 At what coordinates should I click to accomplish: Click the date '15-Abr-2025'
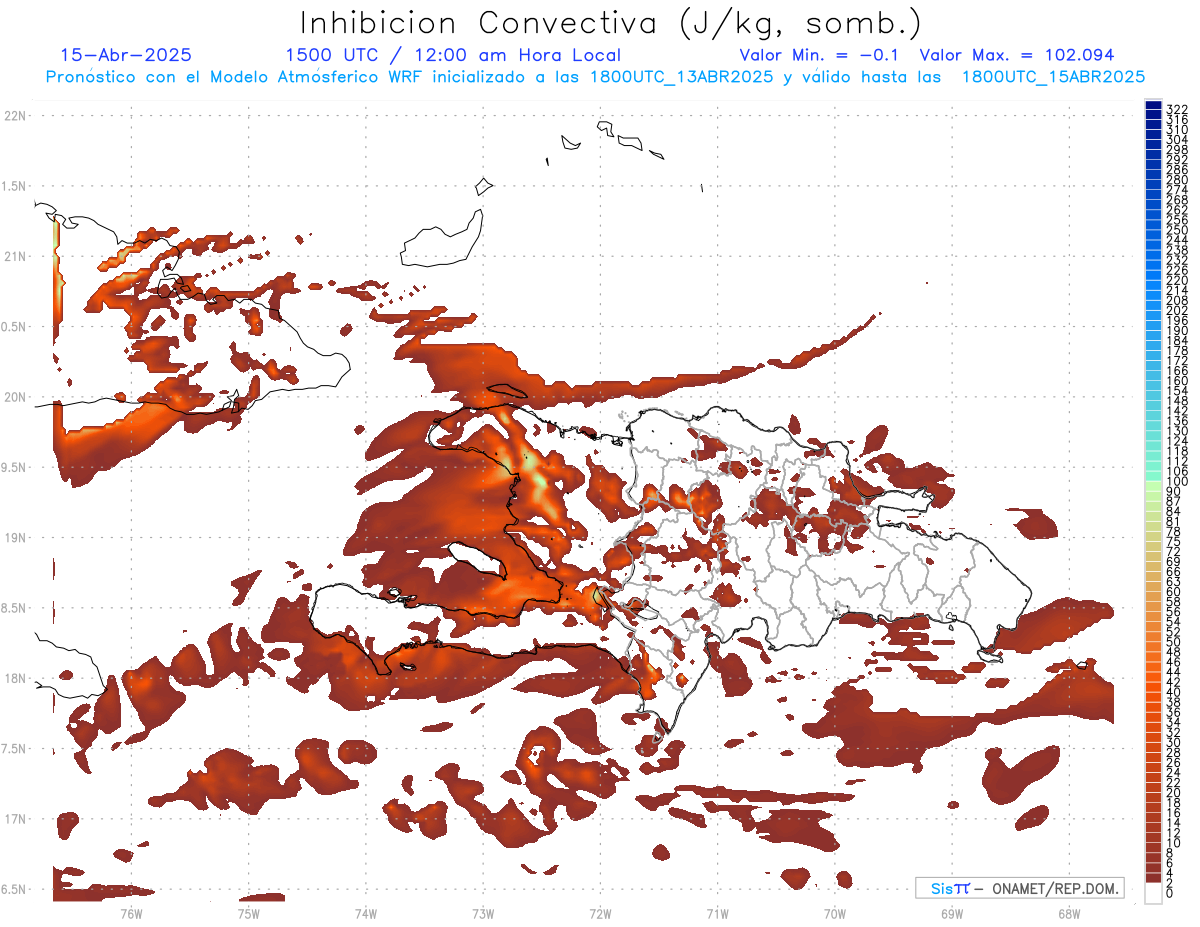[126, 55]
